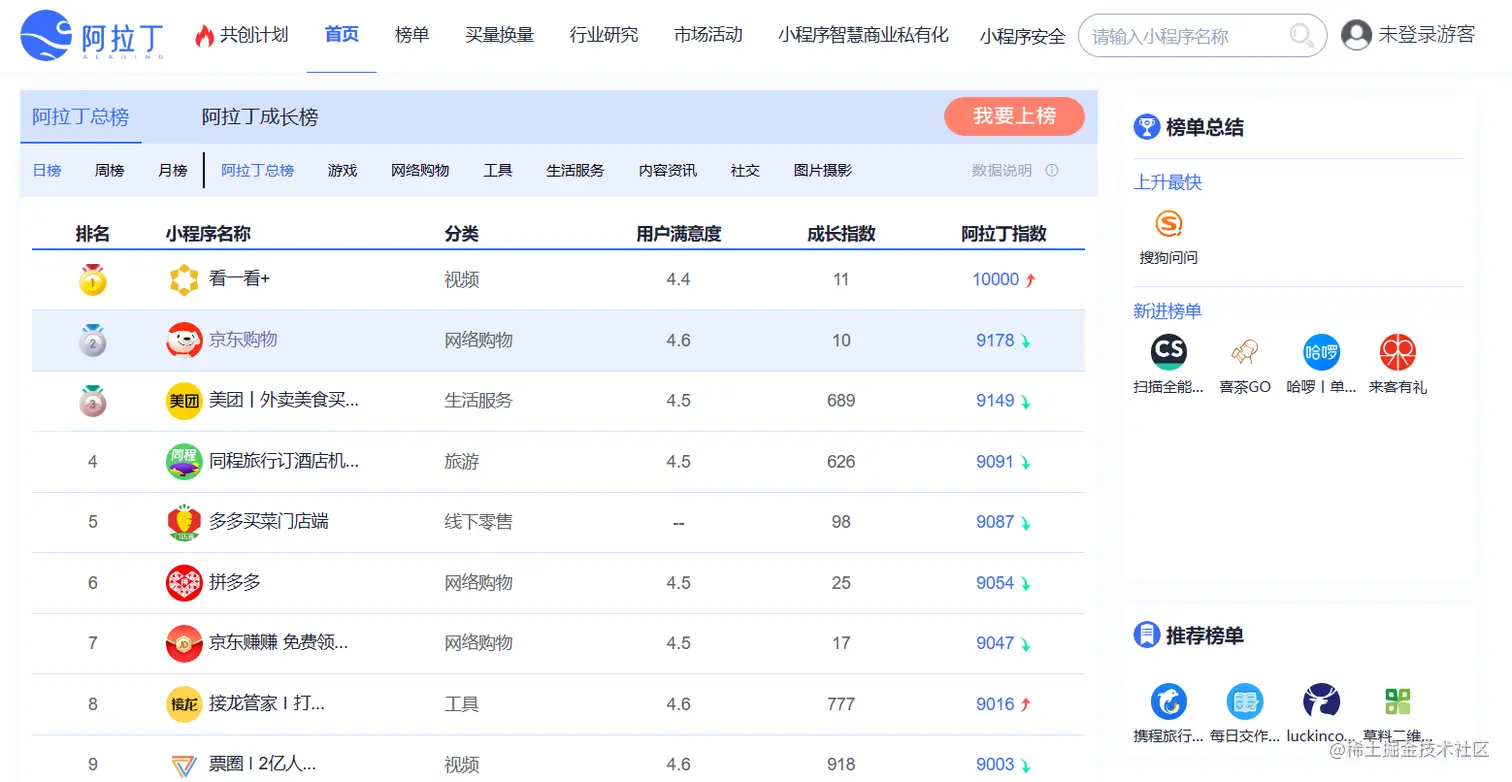
Task: Filter ranking by 内容资讯
Action: 668,171
